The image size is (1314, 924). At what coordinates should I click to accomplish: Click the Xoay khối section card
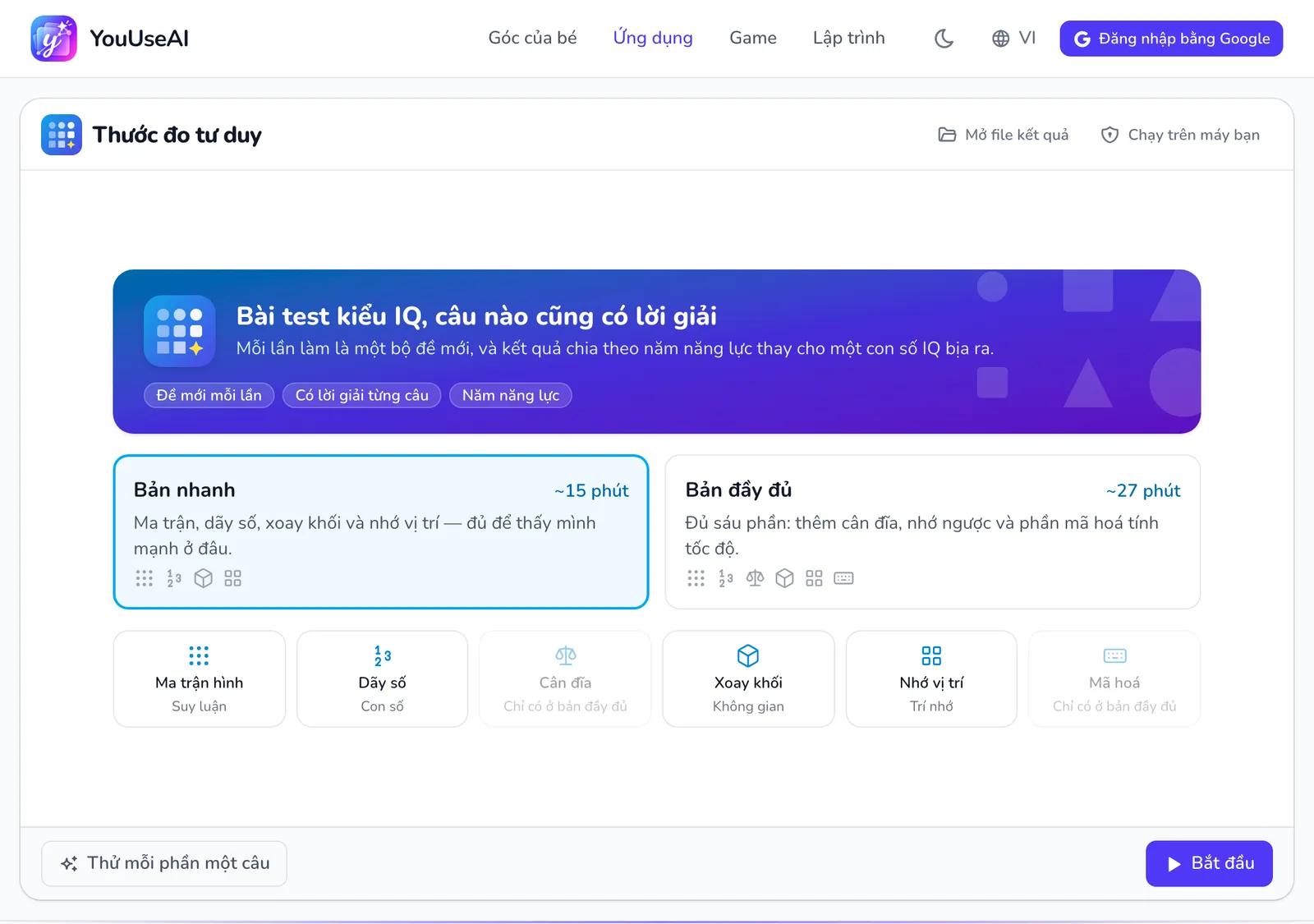point(748,679)
